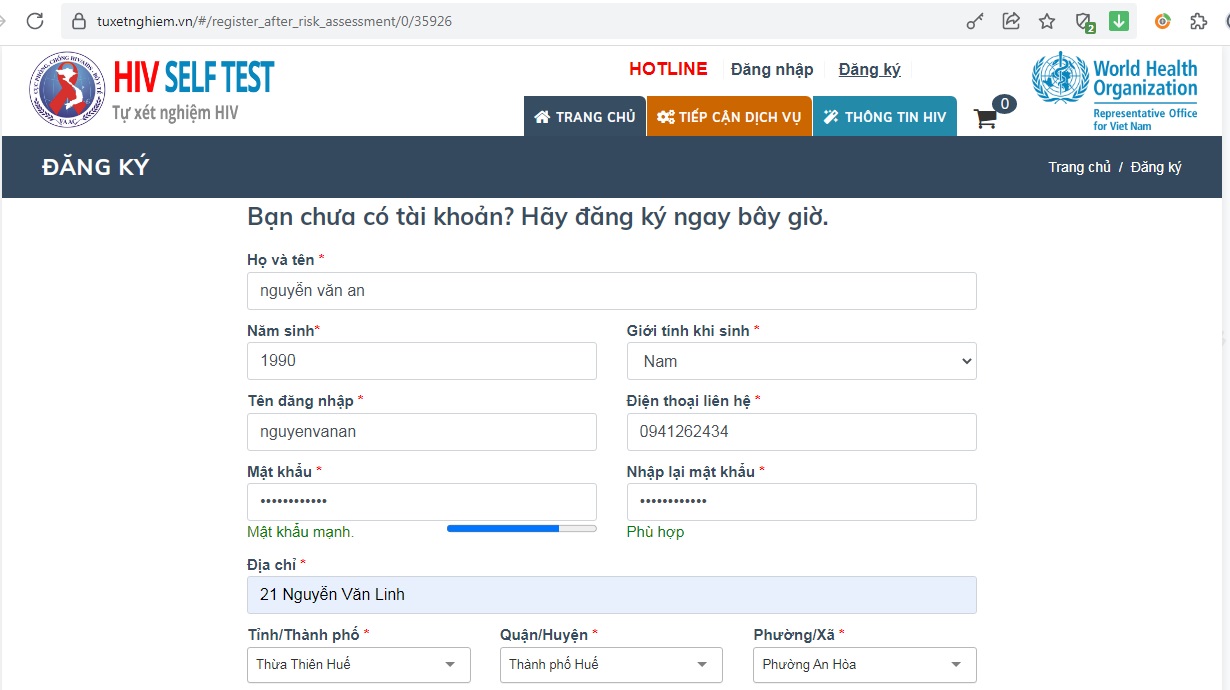
Task: Click the Họ và tên input field
Action: tap(611, 291)
